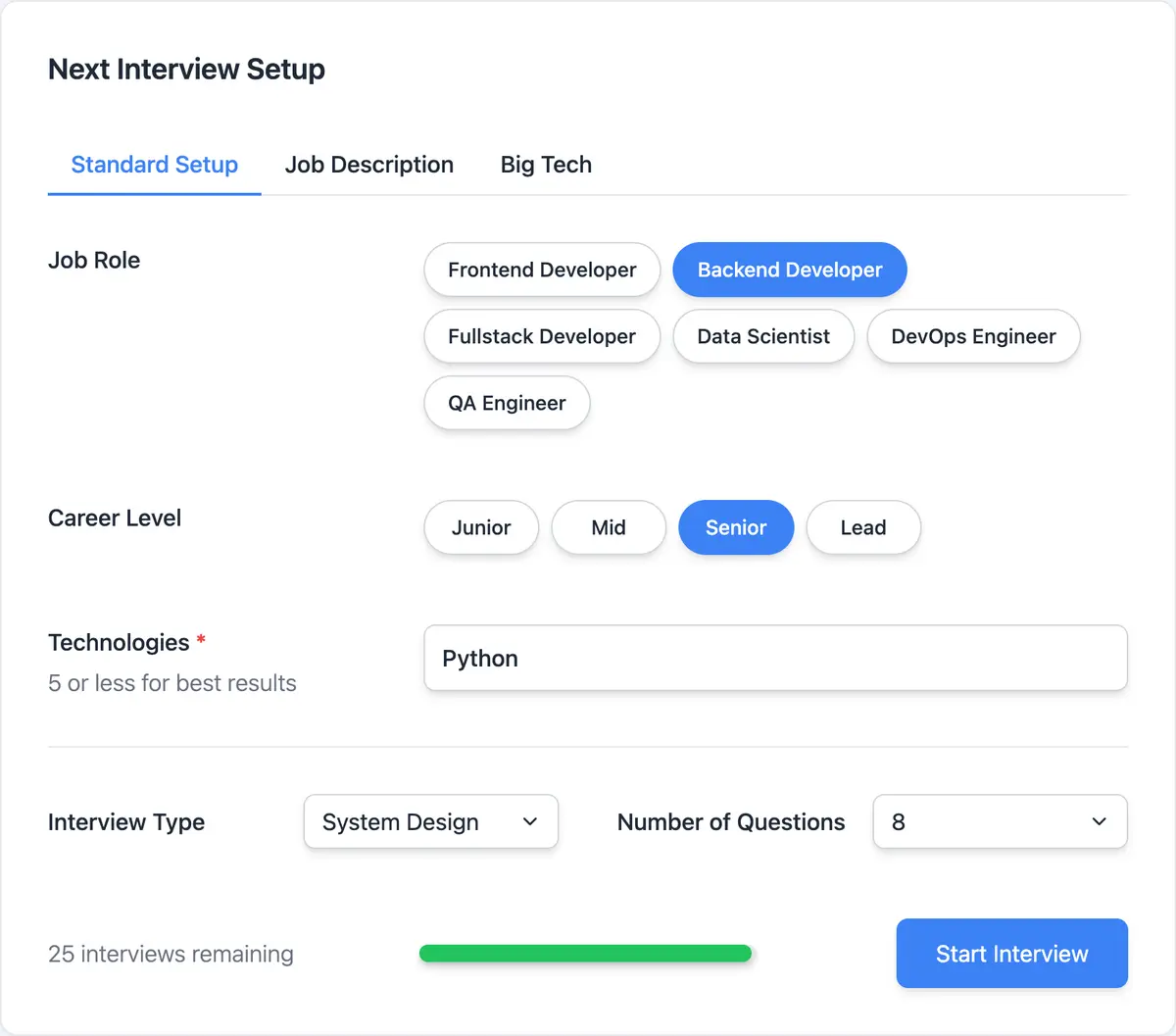Open the Big Tech tab
Viewport: 1176px width, 1036px height.
pyautogui.click(x=546, y=165)
